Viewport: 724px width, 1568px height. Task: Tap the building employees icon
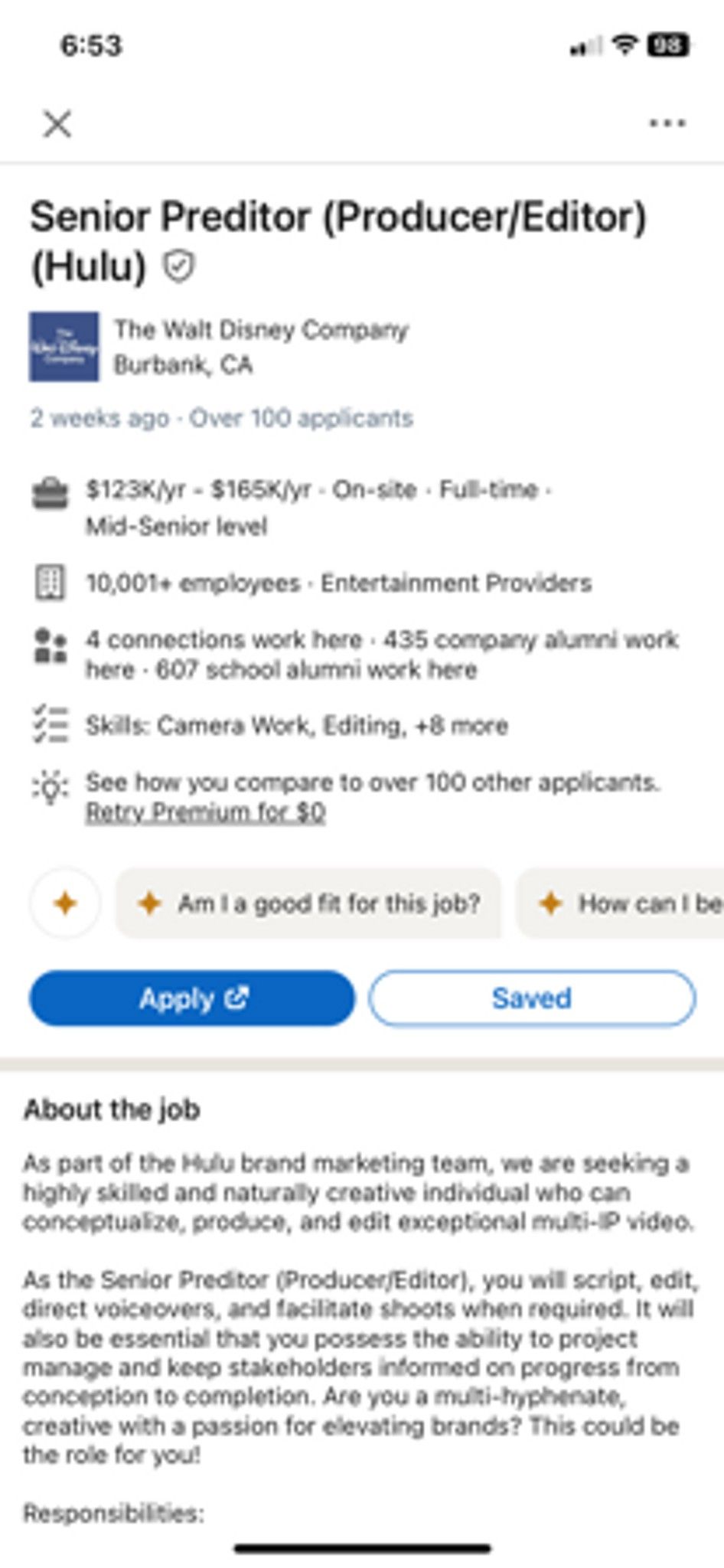(51, 583)
